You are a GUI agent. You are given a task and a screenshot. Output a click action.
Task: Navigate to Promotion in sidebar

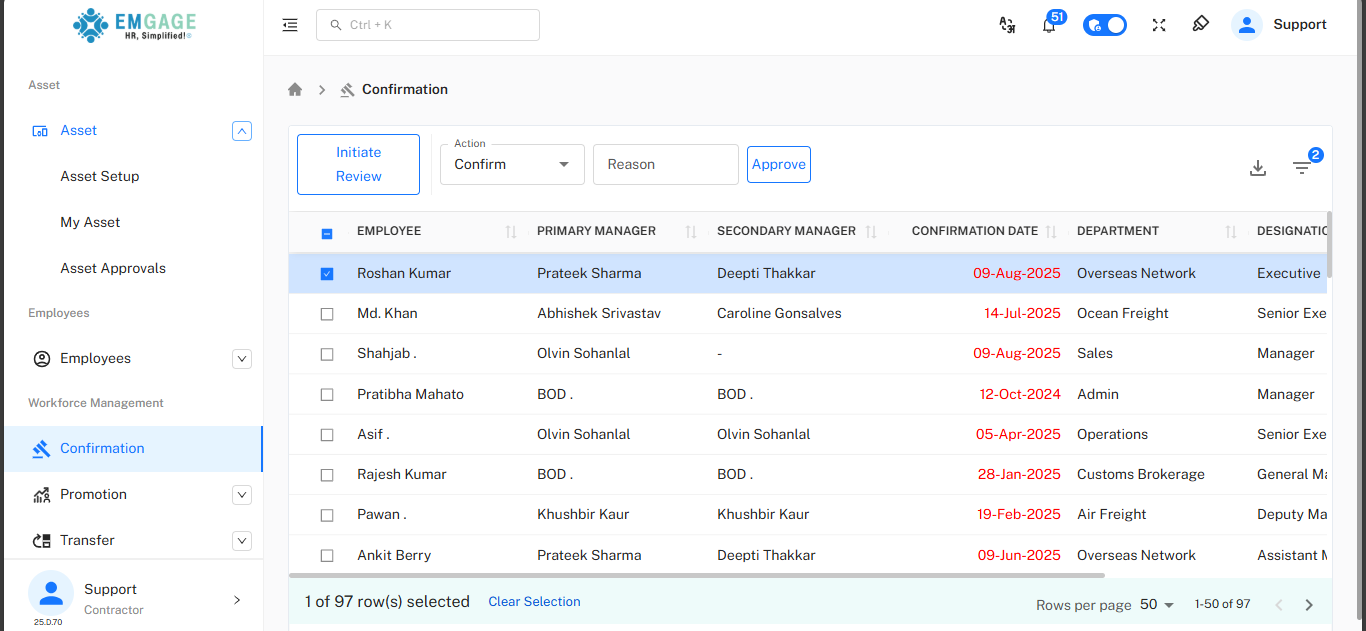(x=93, y=494)
